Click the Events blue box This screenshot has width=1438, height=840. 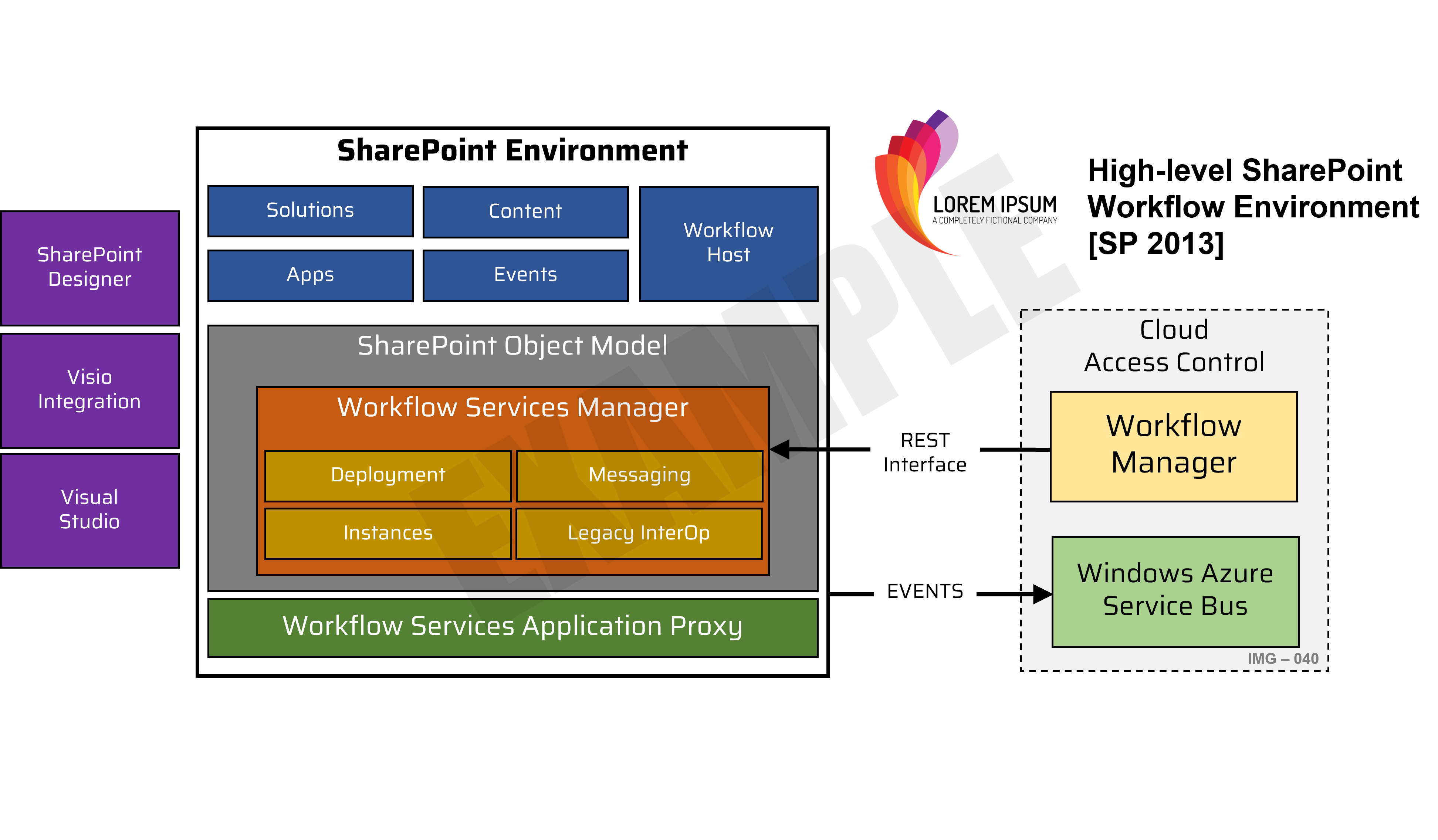(525, 275)
